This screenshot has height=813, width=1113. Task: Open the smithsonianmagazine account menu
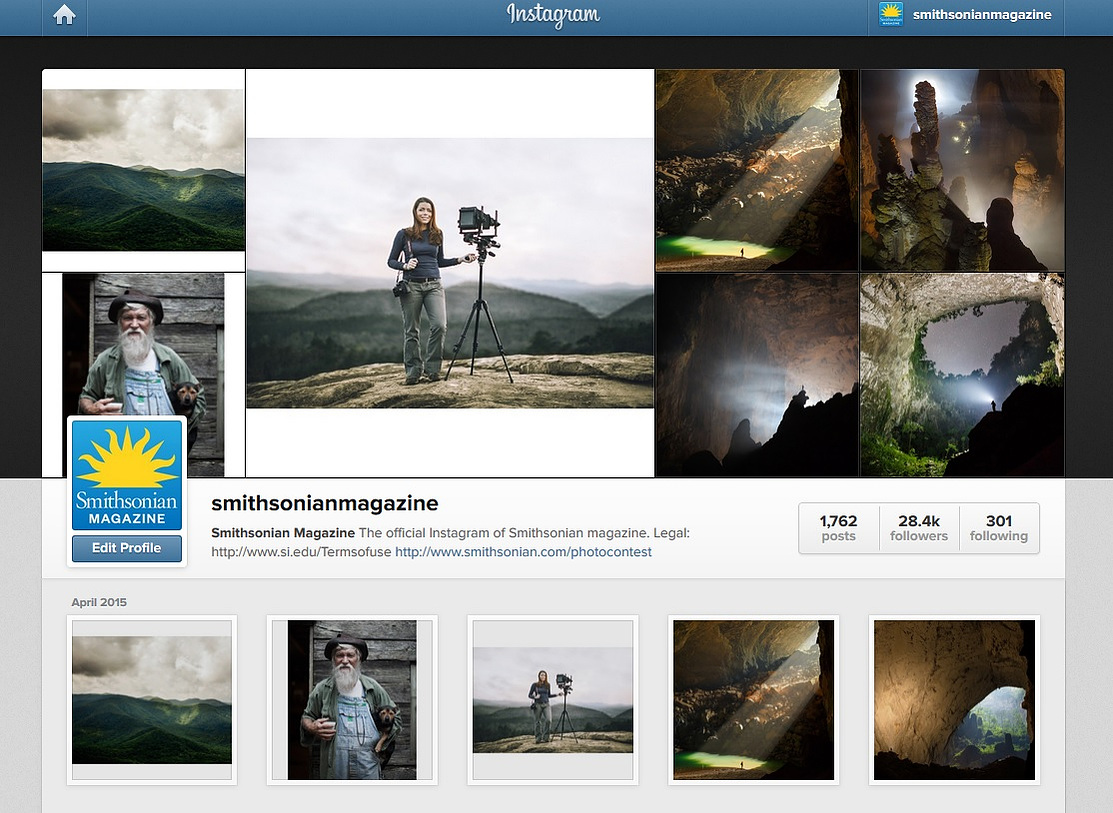[x=966, y=15]
